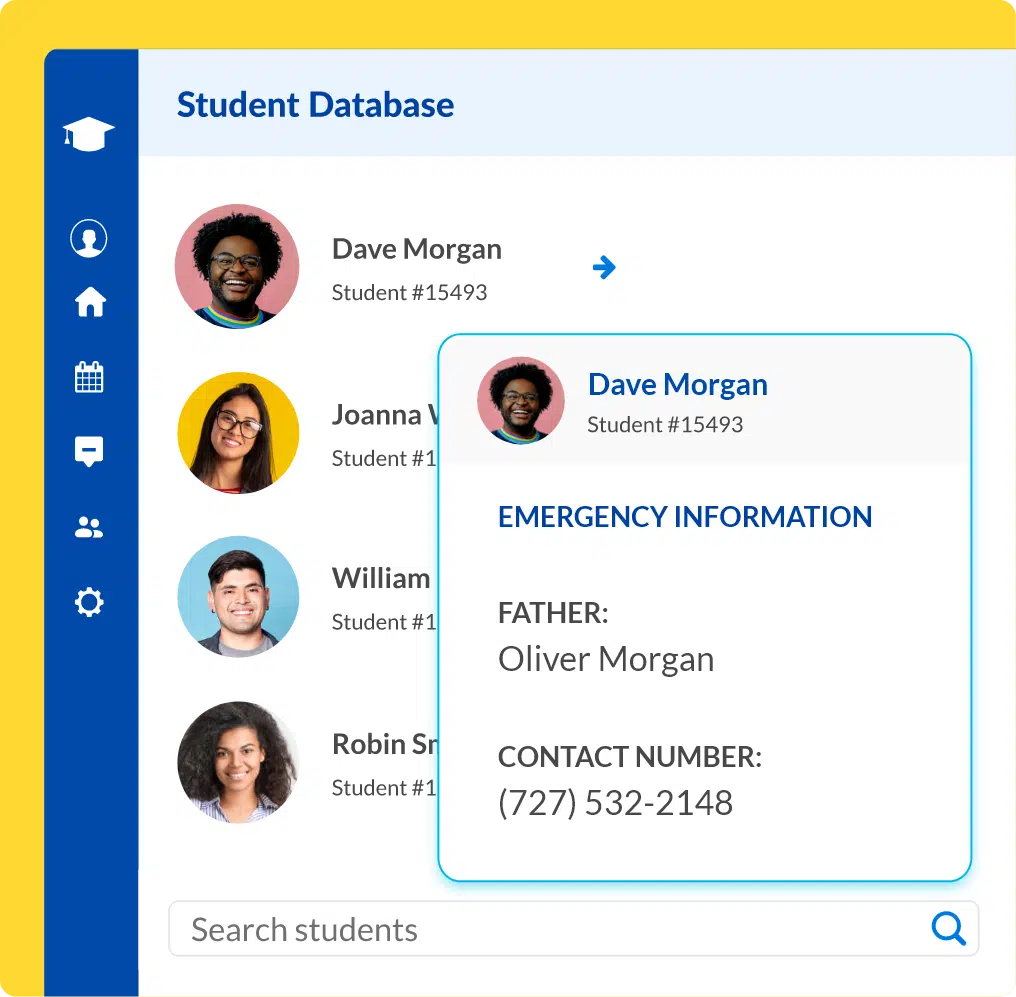Open the calendar sidebar icon
Screen dimensions: 1016x997
point(89,377)
